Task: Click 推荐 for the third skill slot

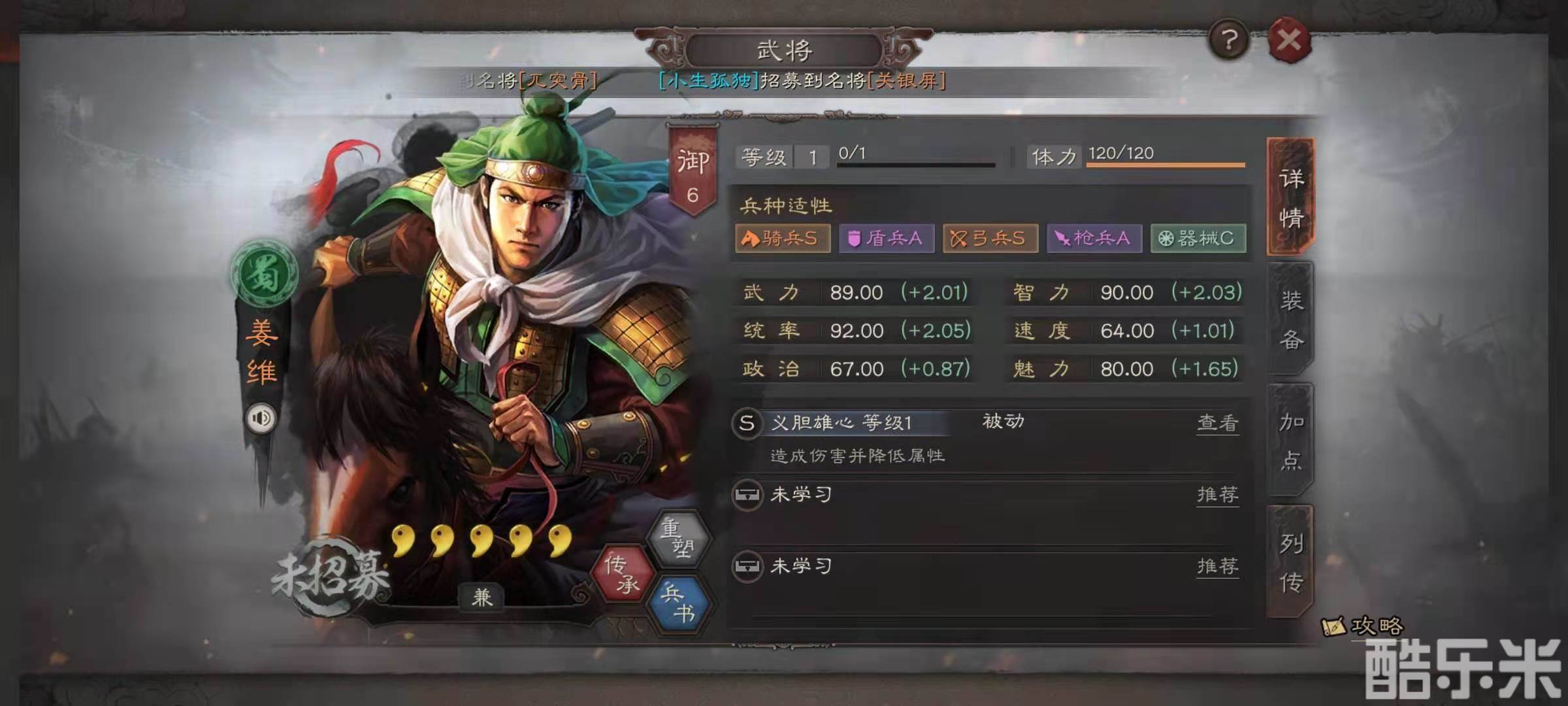Action: (1217, 565)
